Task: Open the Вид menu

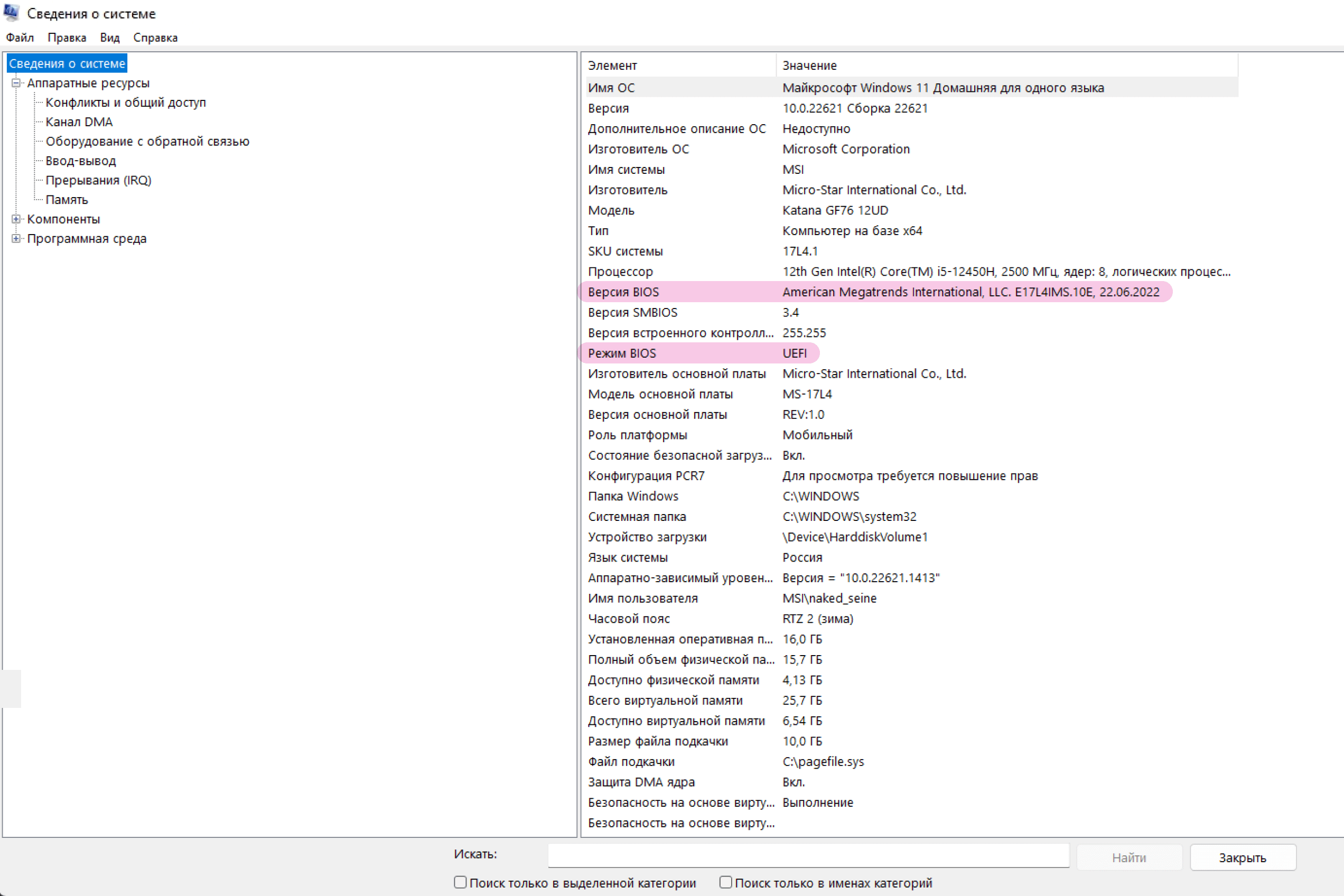Action: point(110,38)
